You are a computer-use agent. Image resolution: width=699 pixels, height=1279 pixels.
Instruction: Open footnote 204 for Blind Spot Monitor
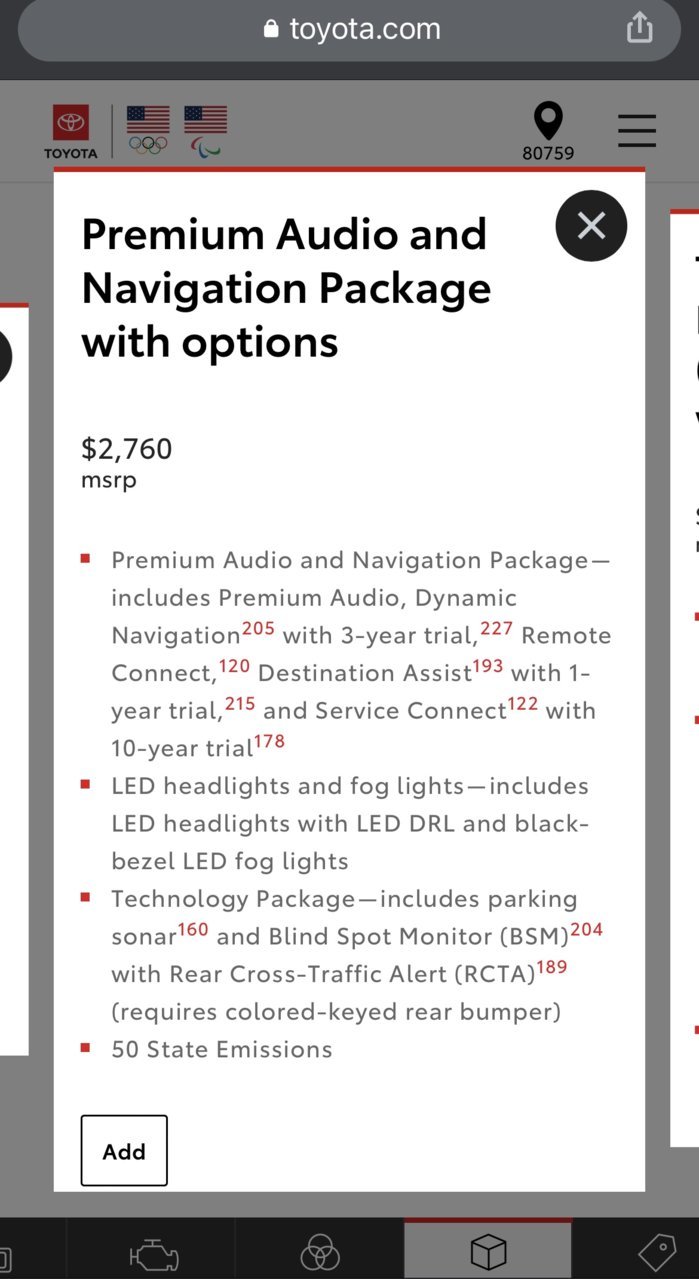[587, 930]
